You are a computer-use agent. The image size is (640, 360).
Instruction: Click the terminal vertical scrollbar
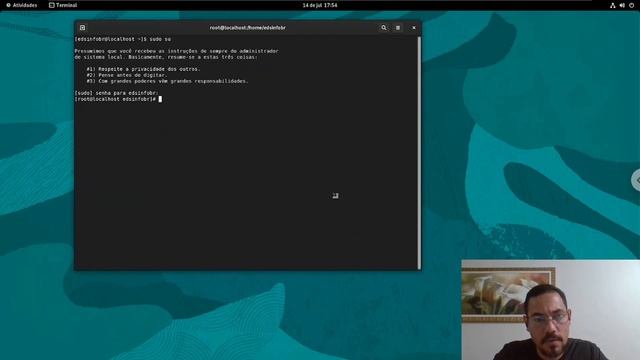[419, 153]
